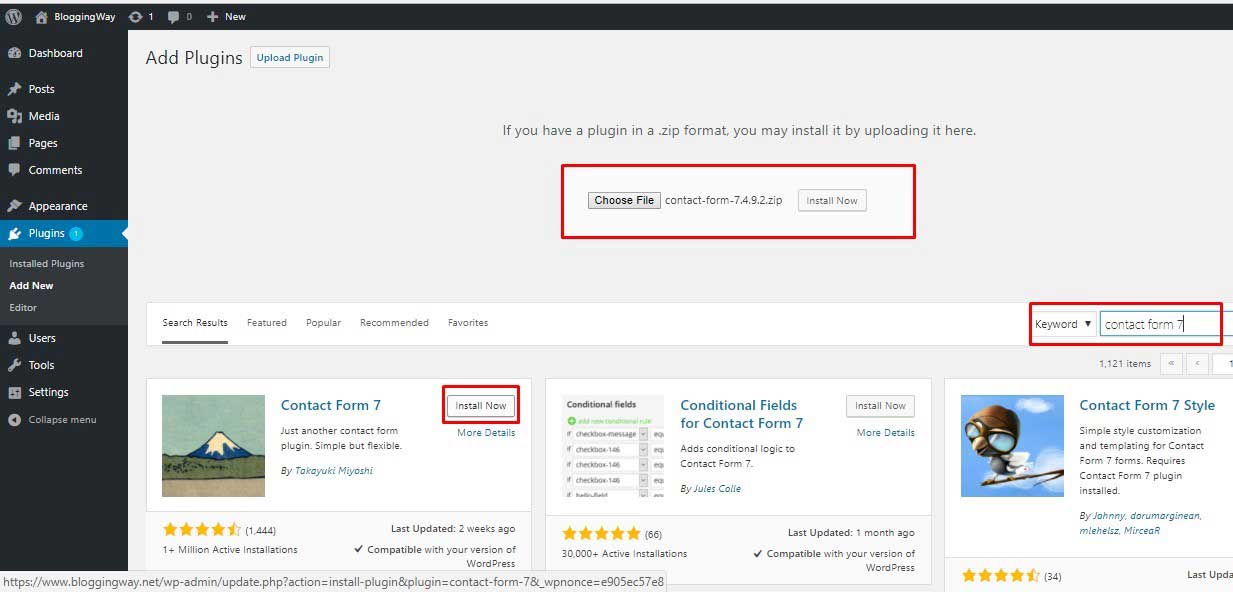
Task: Switch to the Featured tab
Action: click(x=267, y=323)
